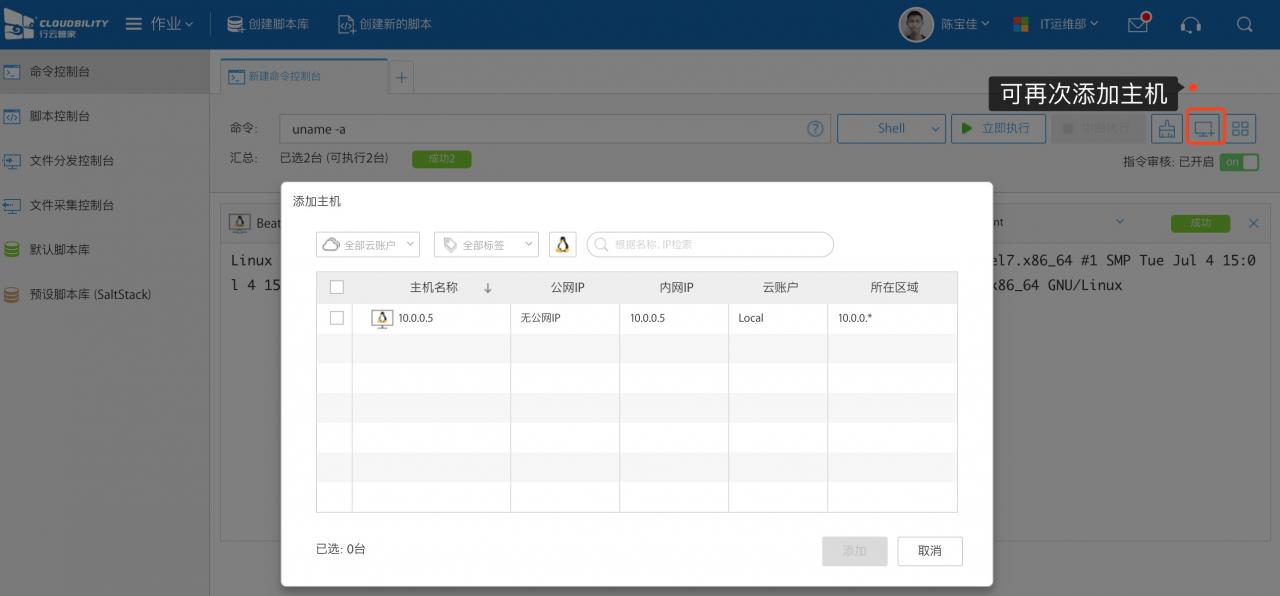Open the 全部标签 tag filter dropdown
The width and height of the screenshot is (1280, 596).
486,244
